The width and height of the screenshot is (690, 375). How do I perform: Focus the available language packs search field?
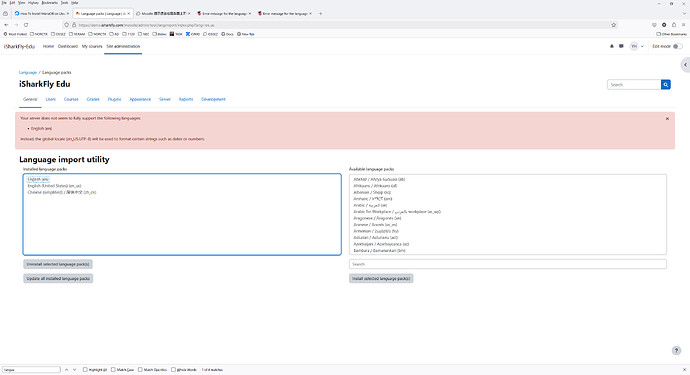pos(508,264)
